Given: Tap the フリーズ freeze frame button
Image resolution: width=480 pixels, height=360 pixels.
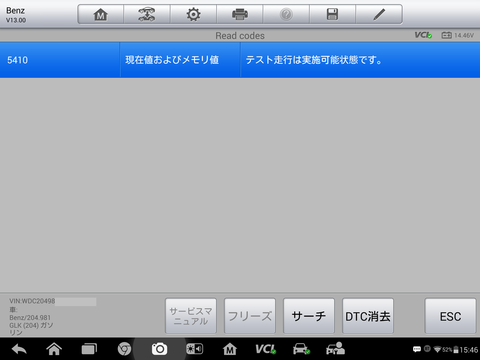Looking at the screenshot, I should pyautogui.click(x=250, y=316).
